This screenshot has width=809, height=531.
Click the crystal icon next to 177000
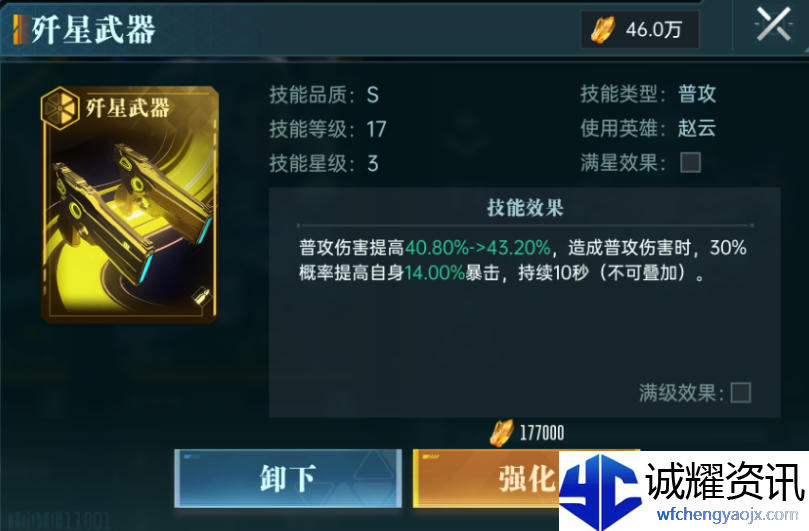point(501,432)
